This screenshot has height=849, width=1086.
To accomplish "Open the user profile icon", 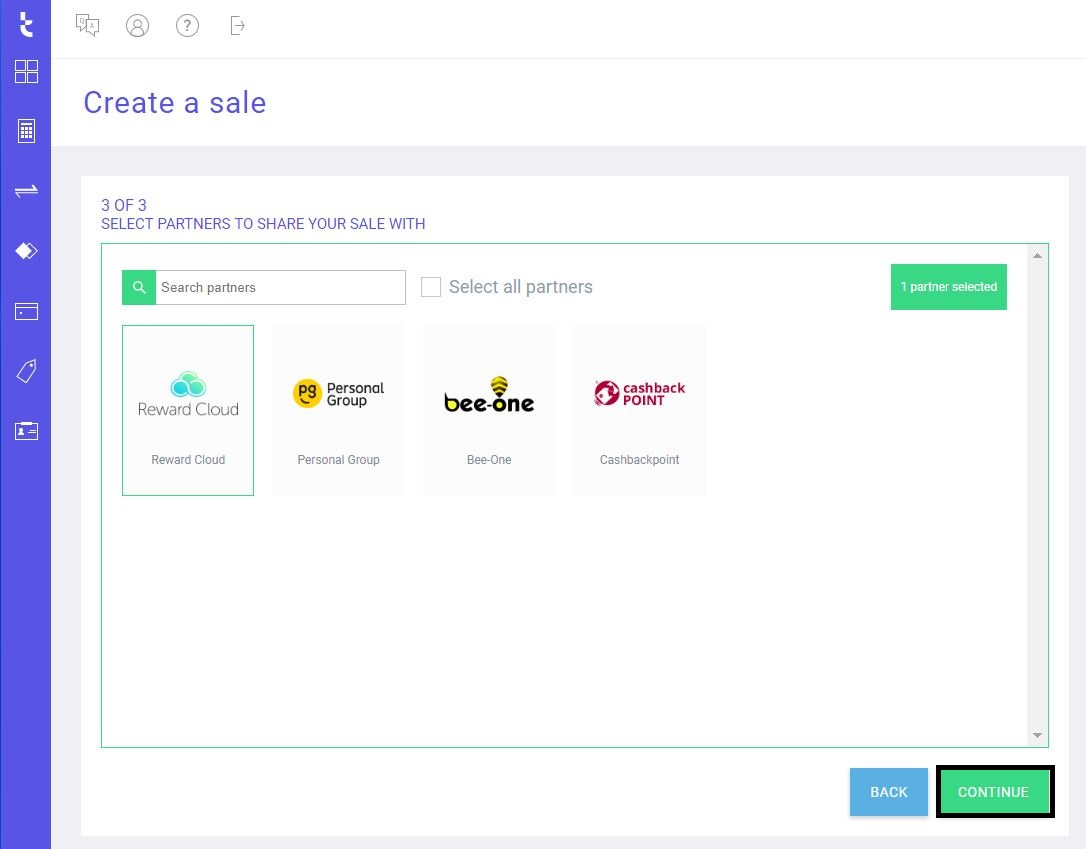I will click(137, 26).
